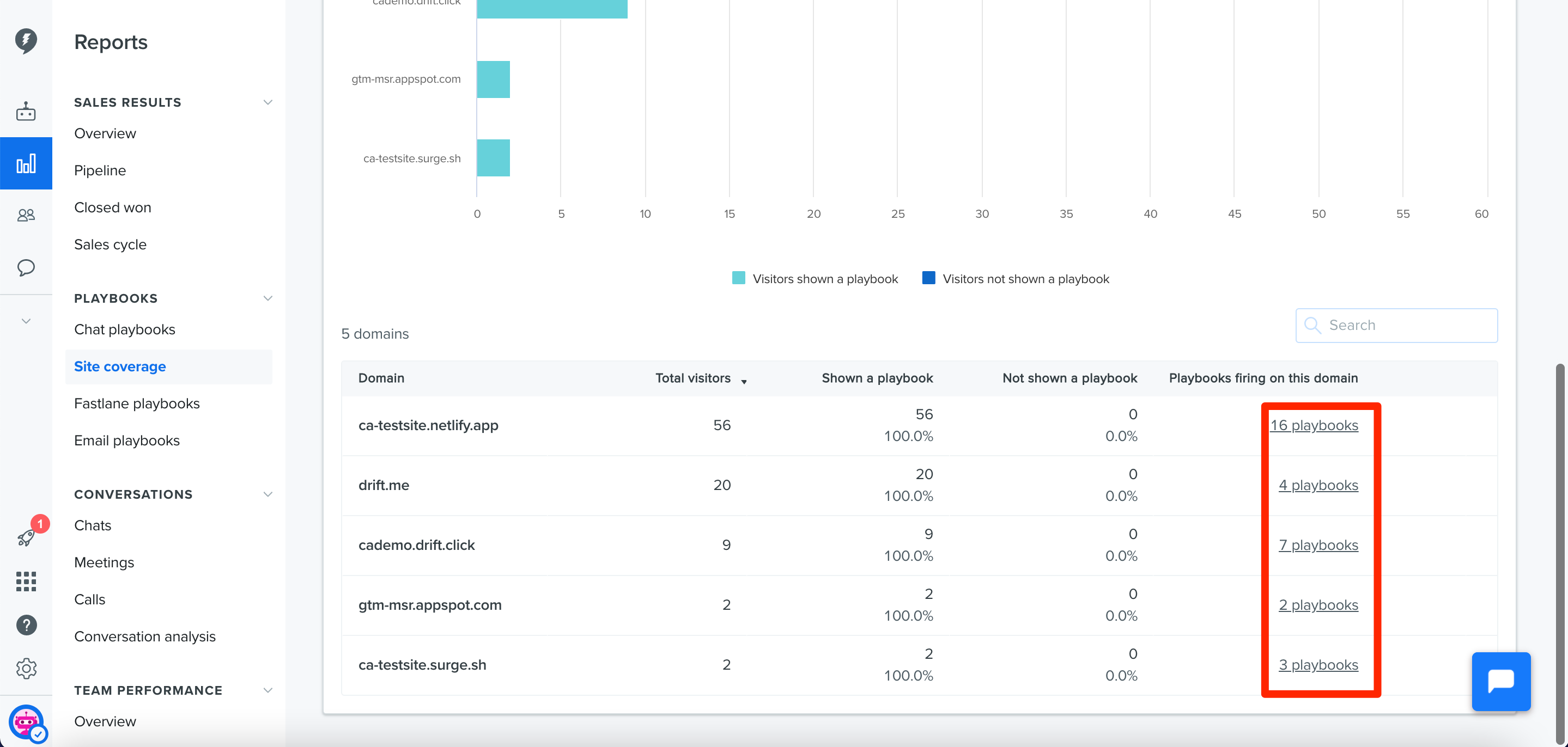The width and height of the screenshot is (1568, 747).
Task: Open the bot playbooks sidebar icon
Action: (x=26, y=111)
